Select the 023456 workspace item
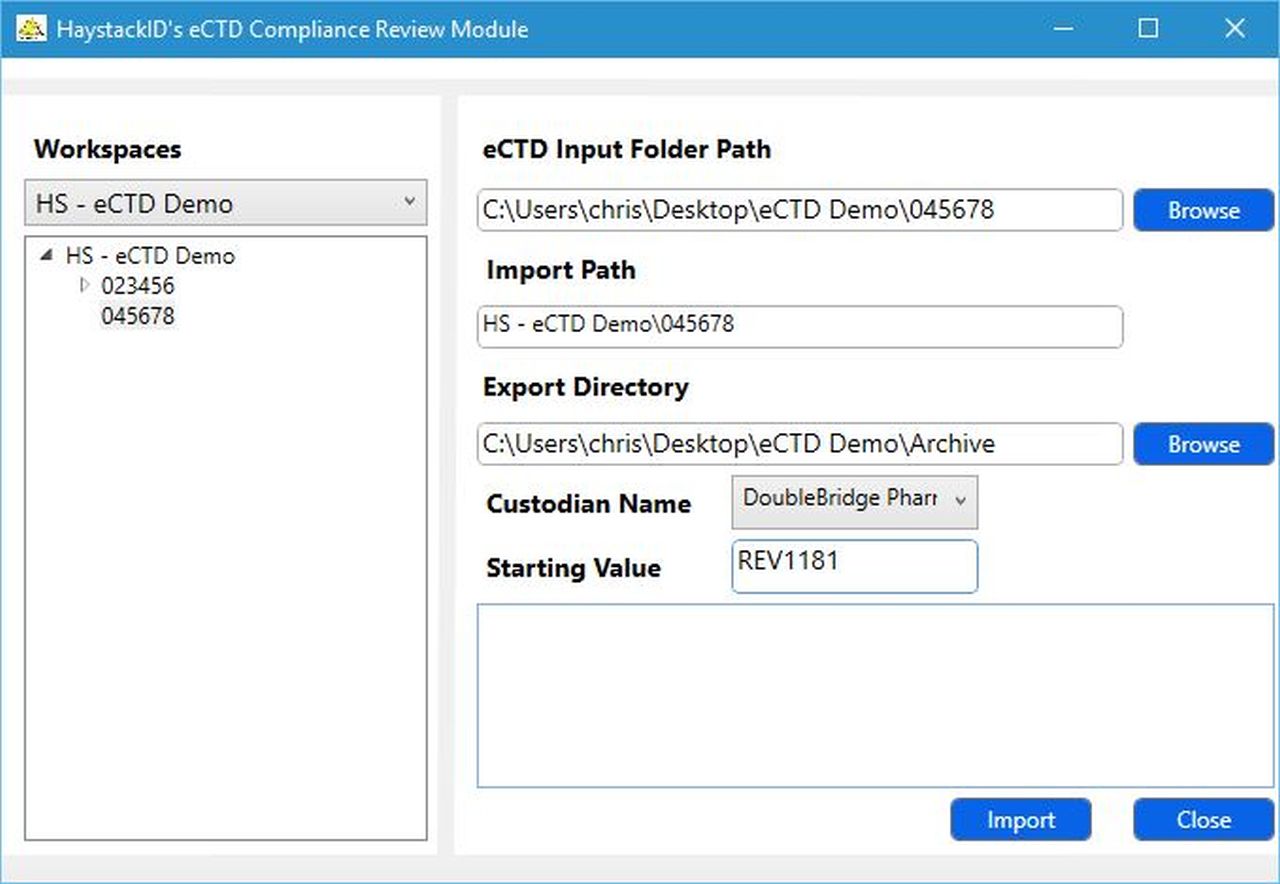The image size is (1280, 884). coord(139,285)
